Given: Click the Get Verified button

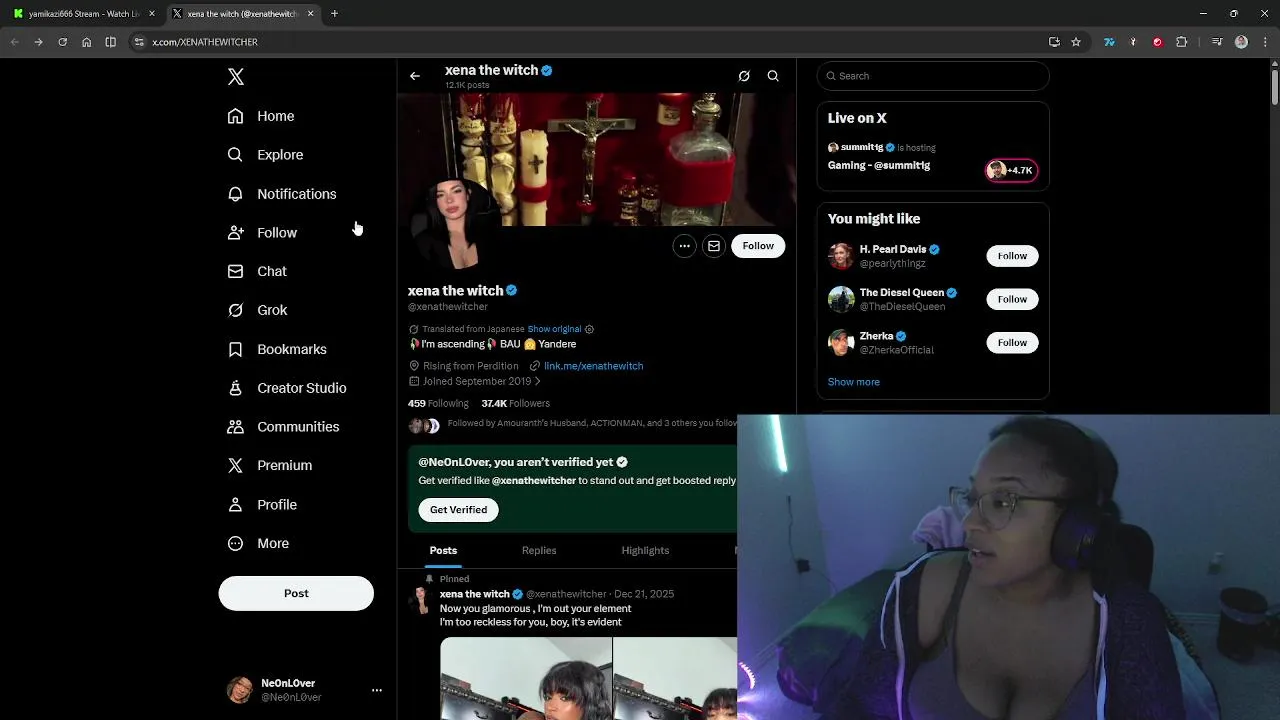Looking at the screenshot, I should (x=458, y=510).
